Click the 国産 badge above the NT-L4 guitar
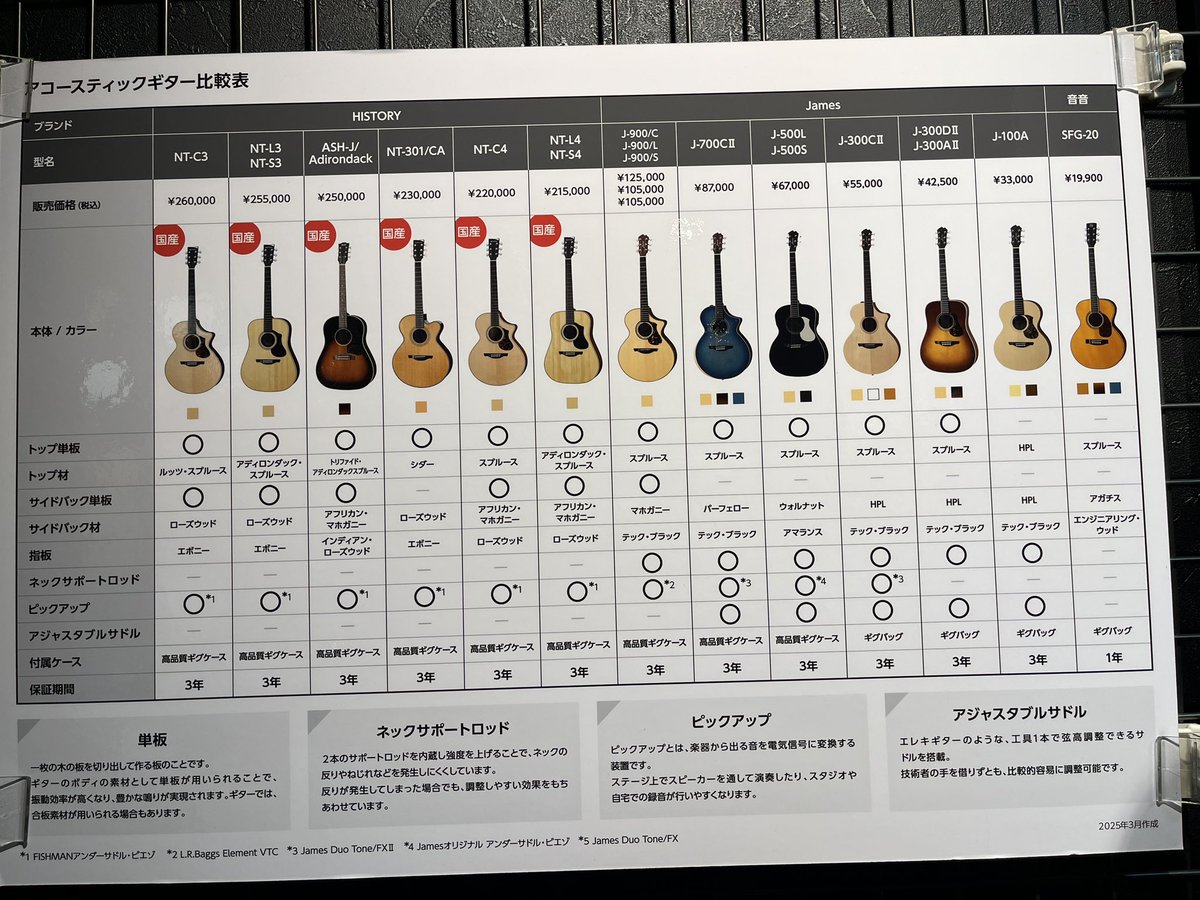This screenshot has width=1200, height=900. (x=545, y=230)
